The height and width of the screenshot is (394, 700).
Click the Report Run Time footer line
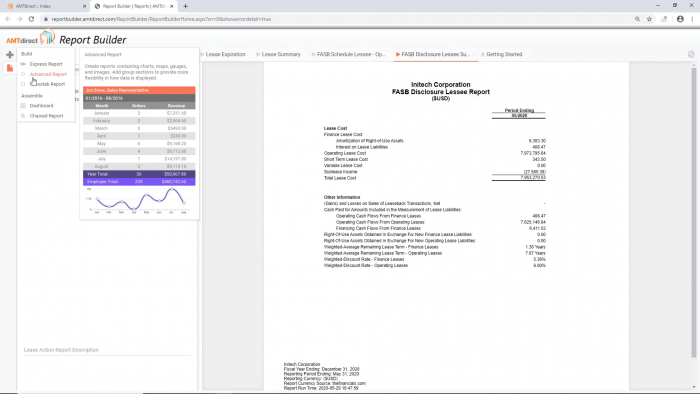(321, 388)
